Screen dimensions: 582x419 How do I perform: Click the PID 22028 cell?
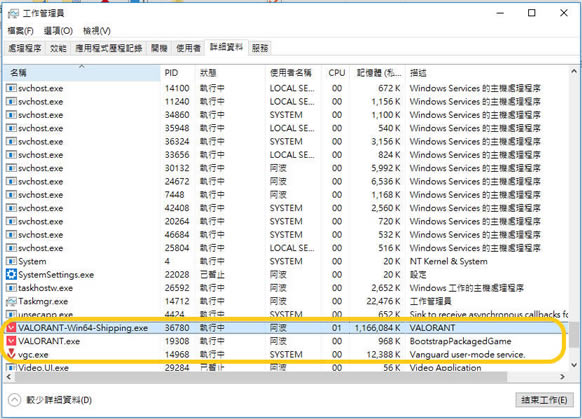[x=177, y=275]
